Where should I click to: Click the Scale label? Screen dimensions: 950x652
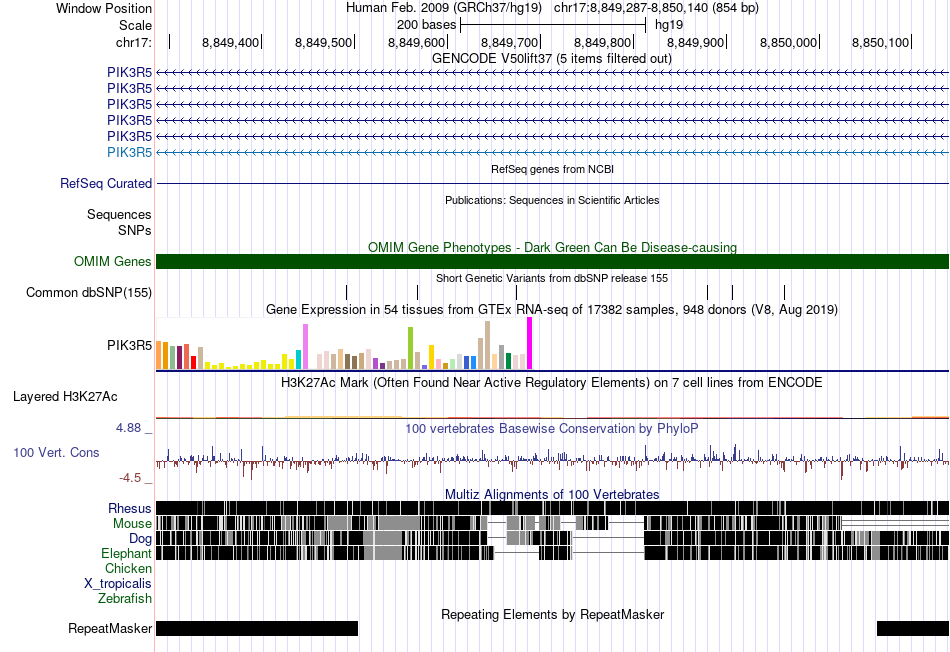pos(135,25)
